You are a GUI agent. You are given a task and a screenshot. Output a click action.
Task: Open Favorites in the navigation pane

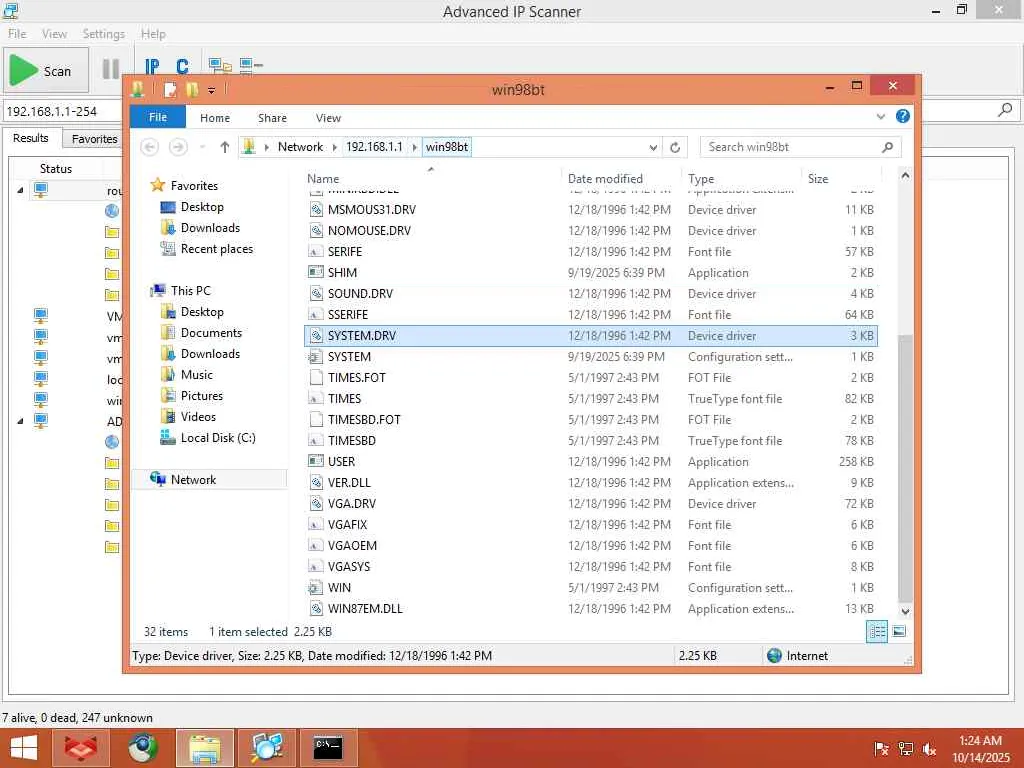[x=194, y=185]
